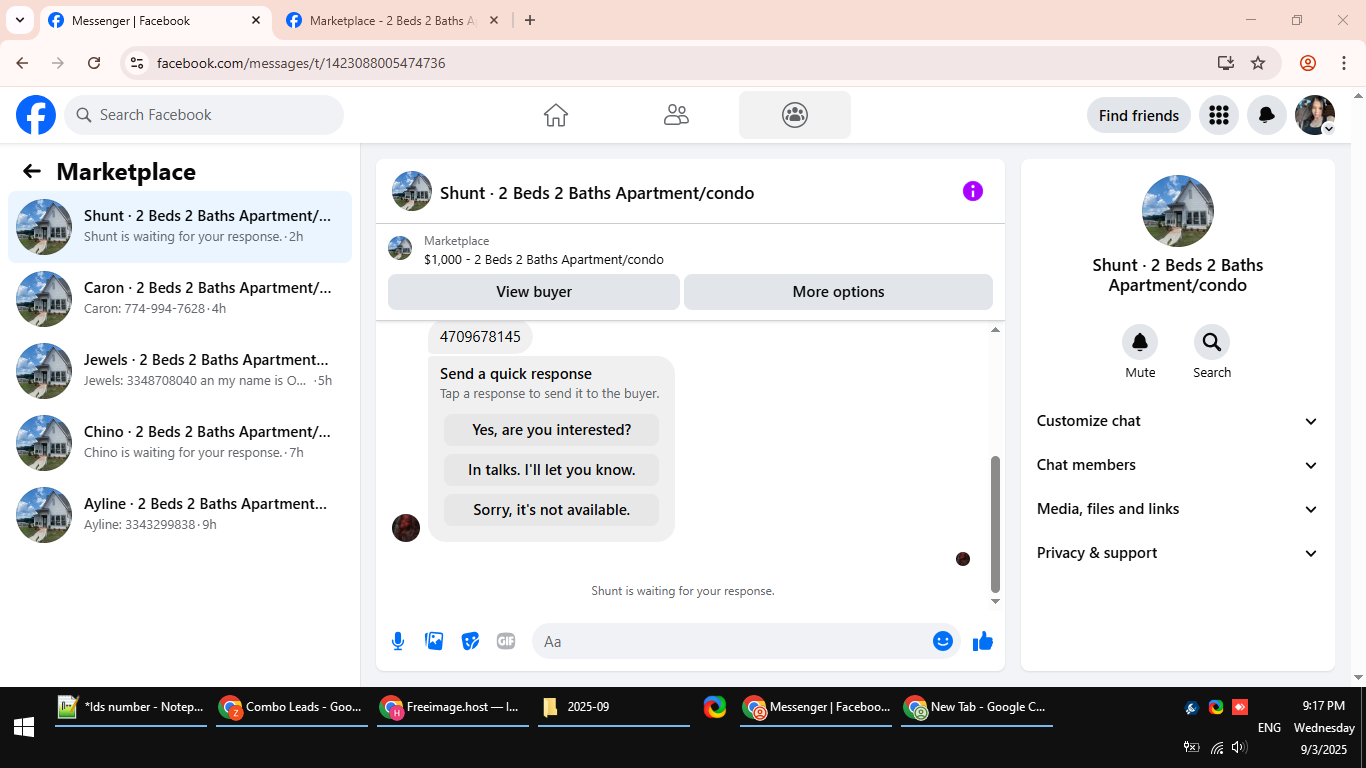
Task: Focus the Search Facebook field
Action: coord(204,115)
